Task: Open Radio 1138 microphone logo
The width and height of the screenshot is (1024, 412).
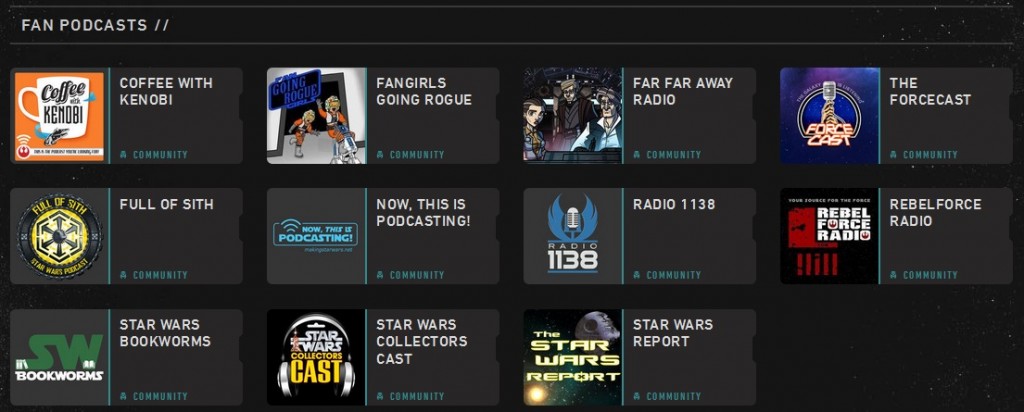Action: (x=573, y=236)
